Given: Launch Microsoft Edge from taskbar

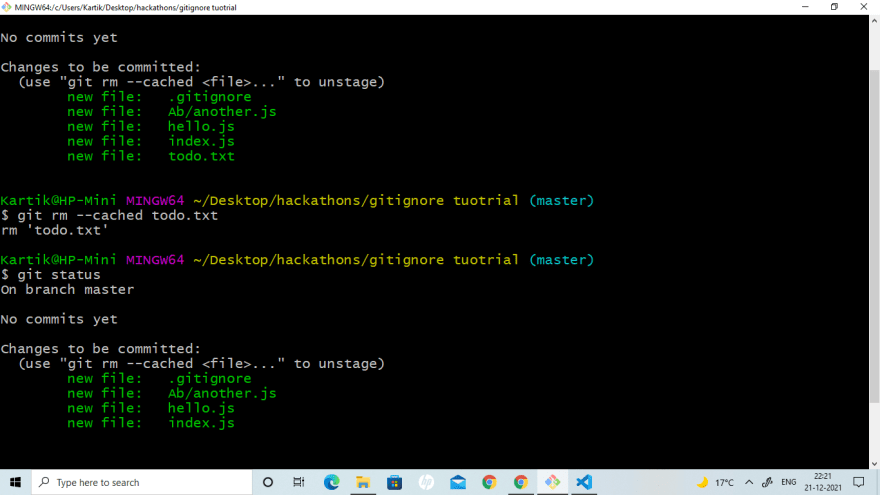Looking at the screenshot, I should (331, 482).
